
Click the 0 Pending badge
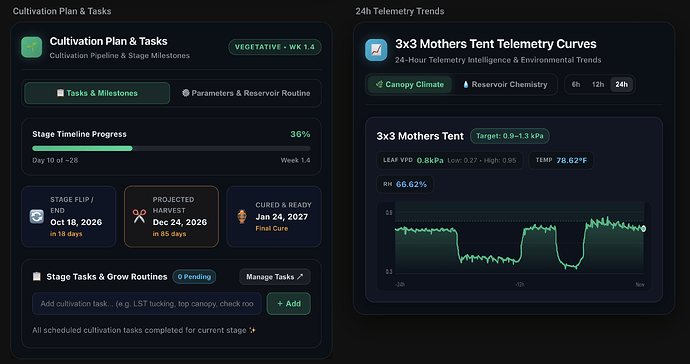pyautogui.click(x=194, y=277)
